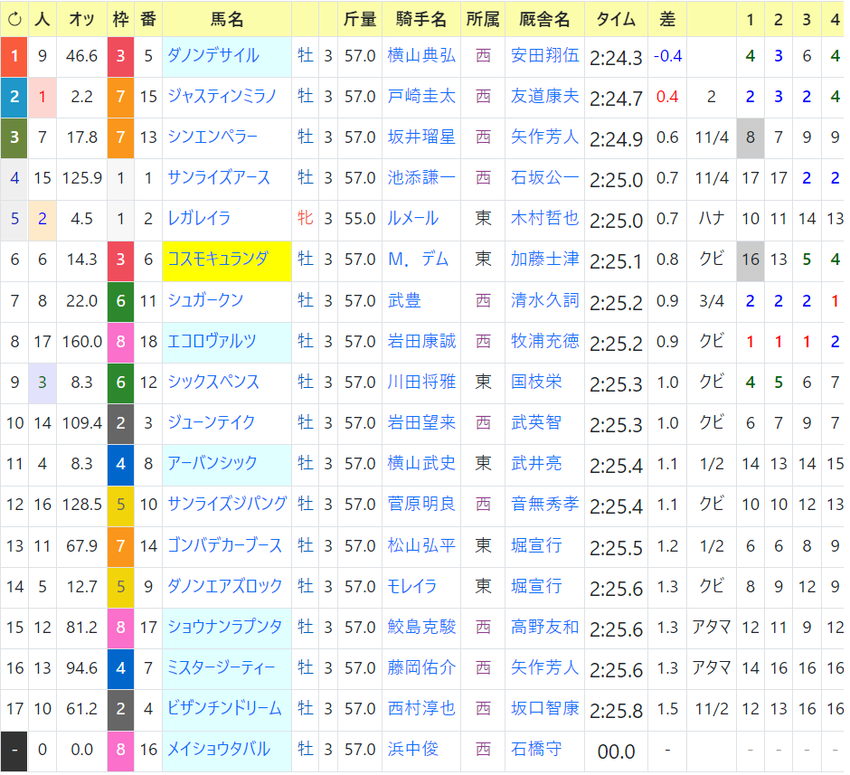Open trainer 加藤士津
The width and height of the screenshot is (850, 775).
(x=545, y=259)
